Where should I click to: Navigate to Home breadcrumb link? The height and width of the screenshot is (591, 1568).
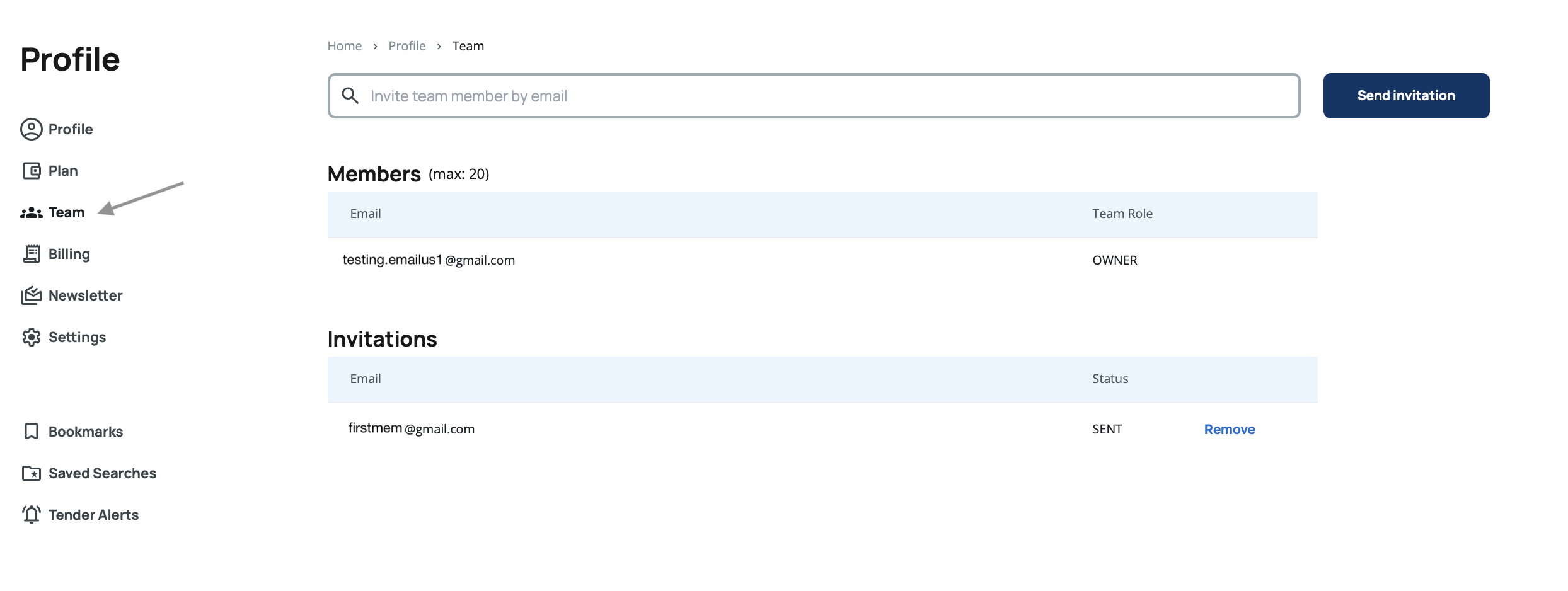[x=345, y=46]
